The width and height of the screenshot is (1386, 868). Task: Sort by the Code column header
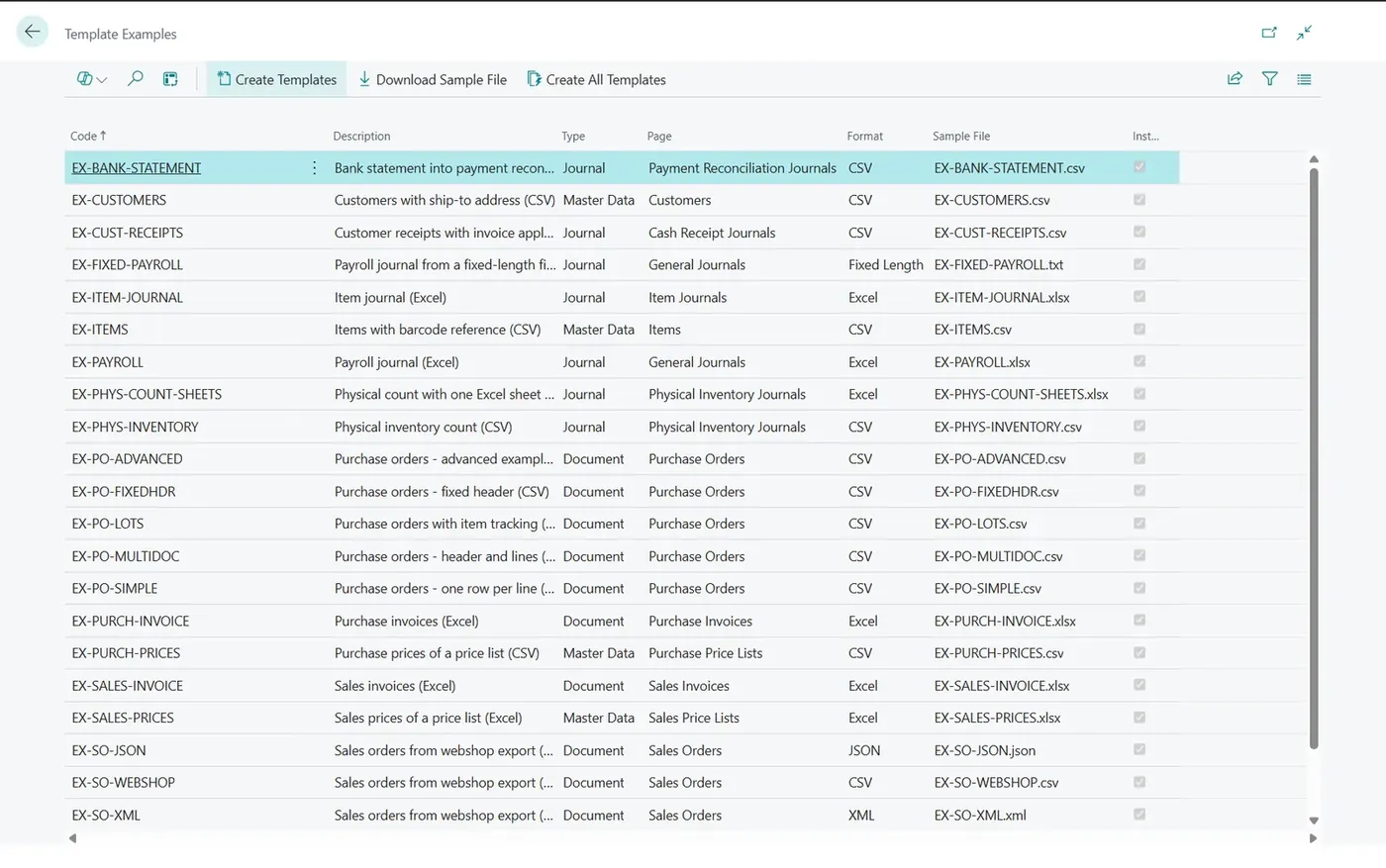click(88, 136)
